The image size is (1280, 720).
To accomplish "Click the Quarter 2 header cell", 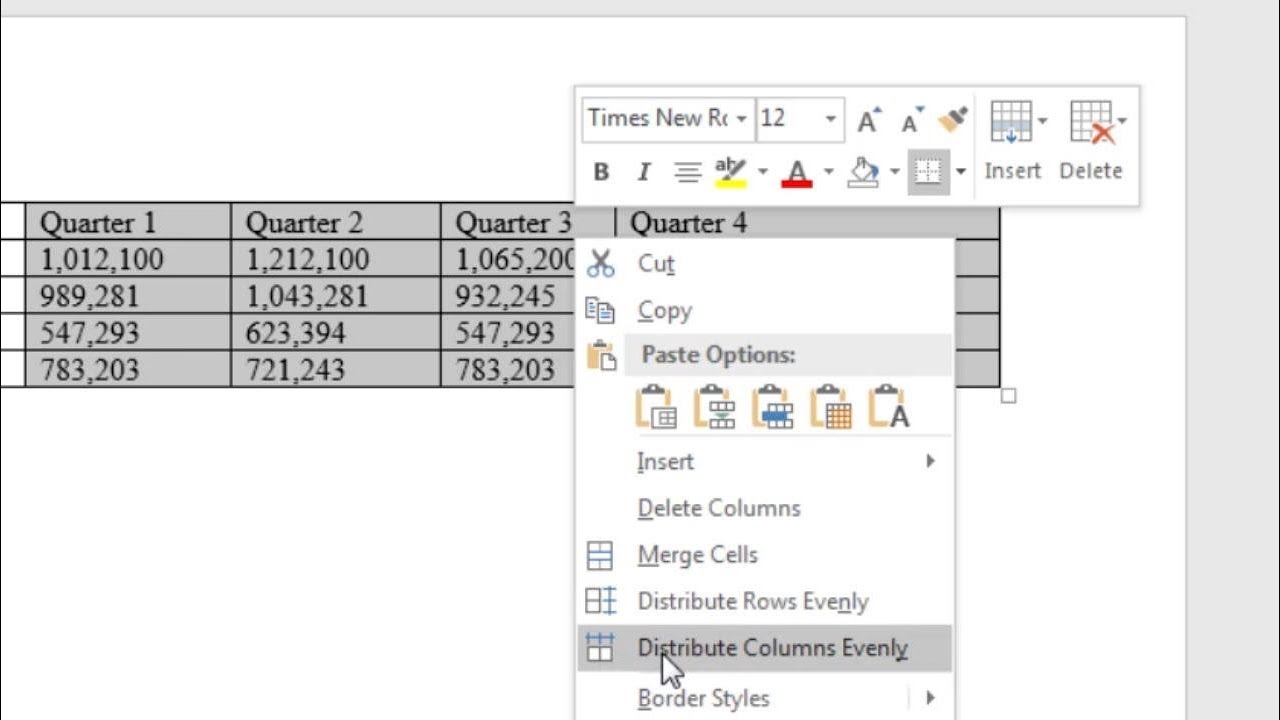I will pyautogui.click(x=336, y=222).
